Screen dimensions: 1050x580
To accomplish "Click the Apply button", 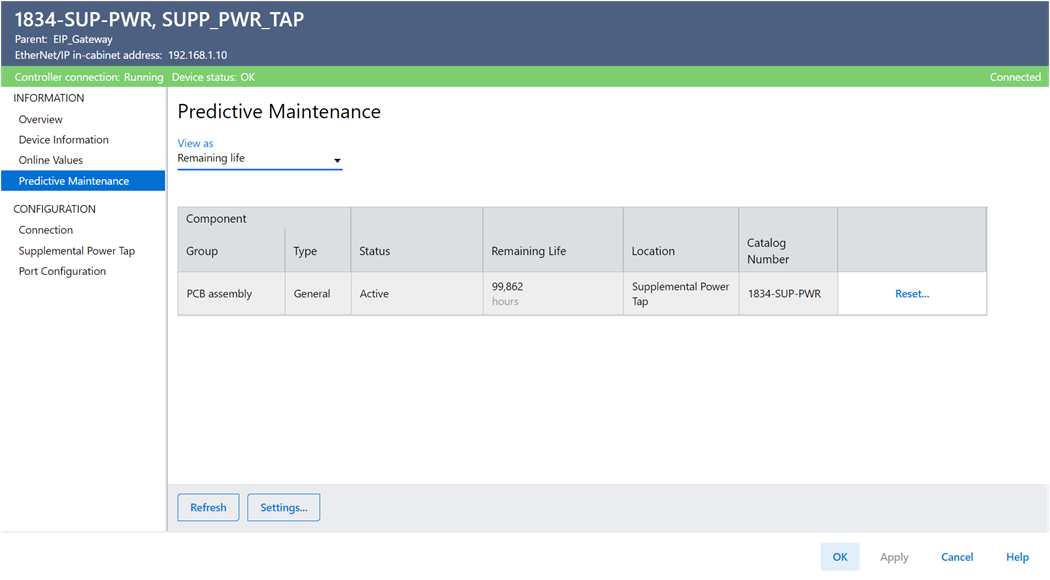I will click(894, 557).
